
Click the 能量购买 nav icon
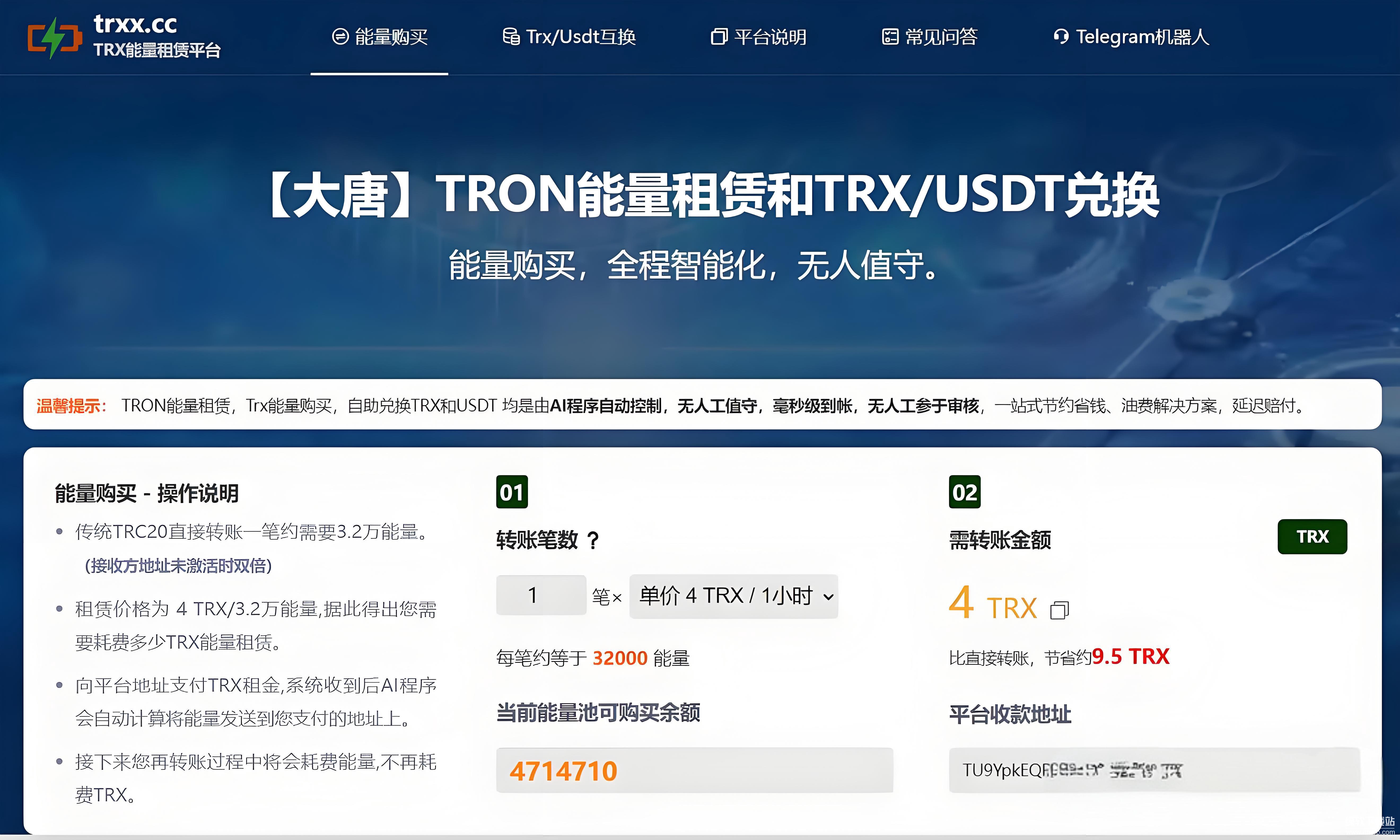pyautogui.click(x=340, y=37)
